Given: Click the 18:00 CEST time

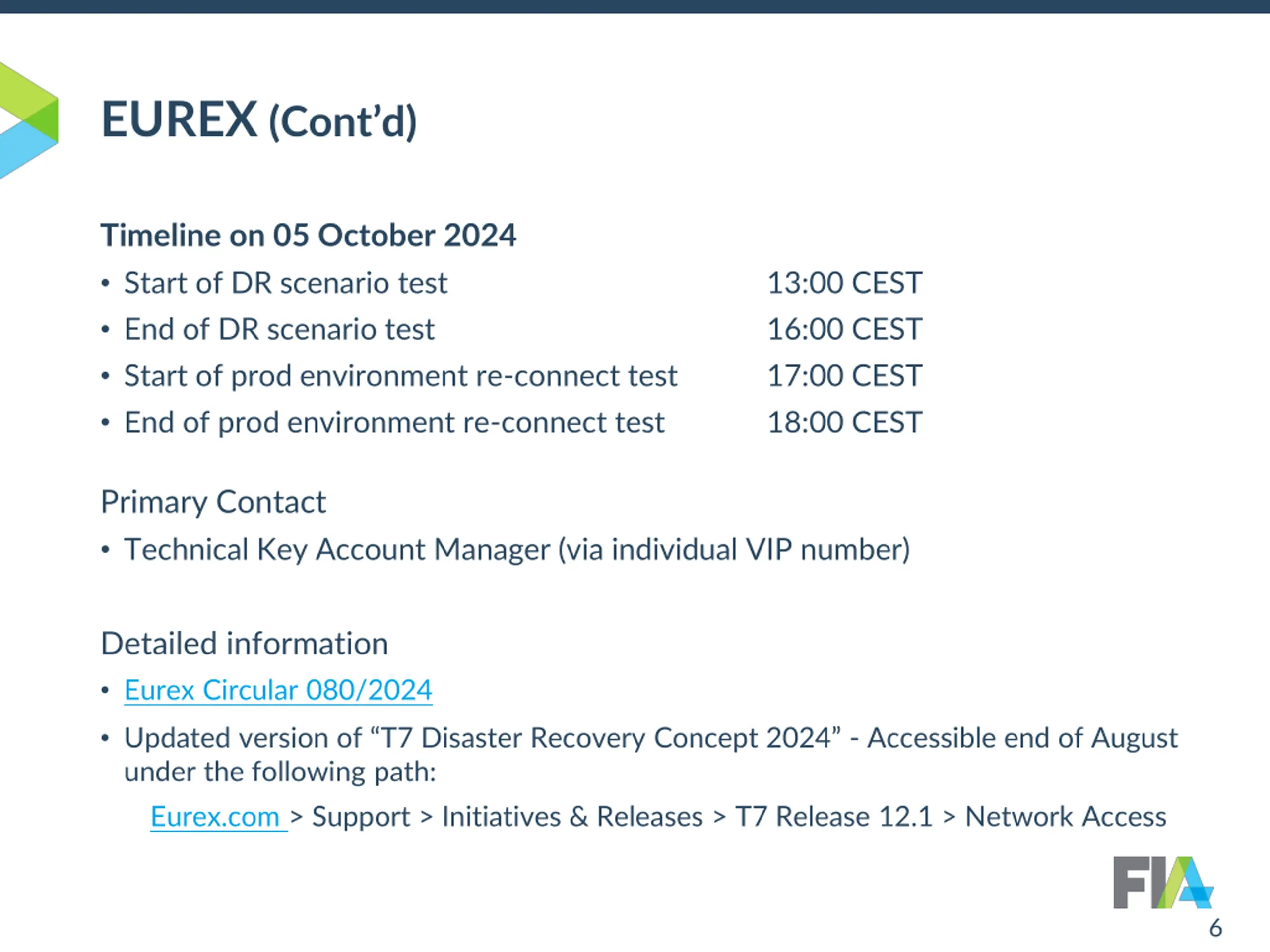Looking at the screenshot, I should click(844, 423).
